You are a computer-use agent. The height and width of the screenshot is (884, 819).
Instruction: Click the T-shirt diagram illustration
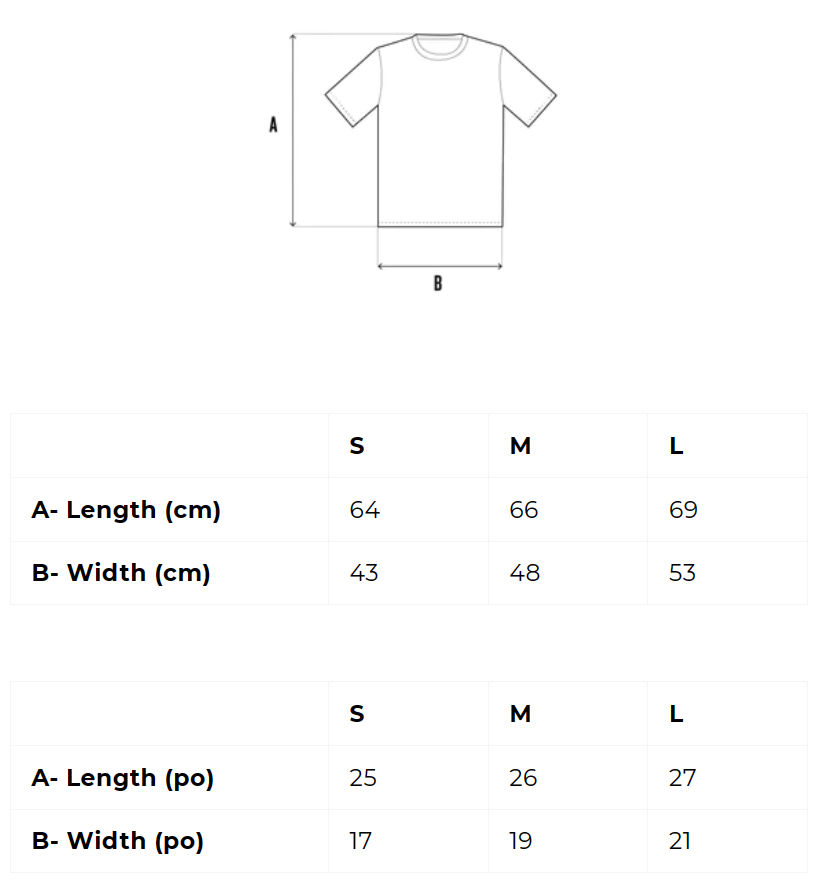tap(440, 130)
